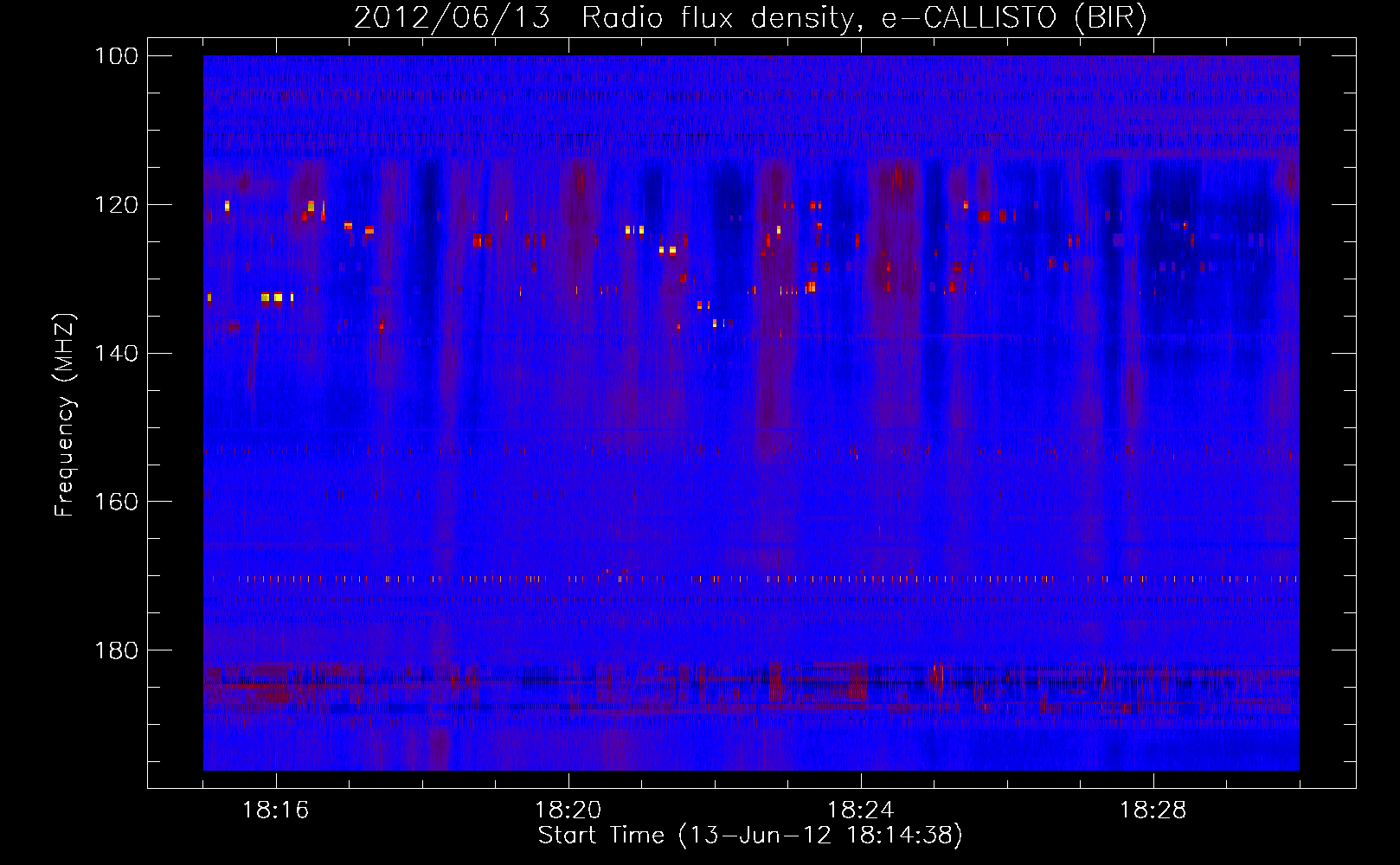The image size is (1400, 865).
Task: Click the 'Frequency (MHZ)' axis label
Action: click(66, 414)
